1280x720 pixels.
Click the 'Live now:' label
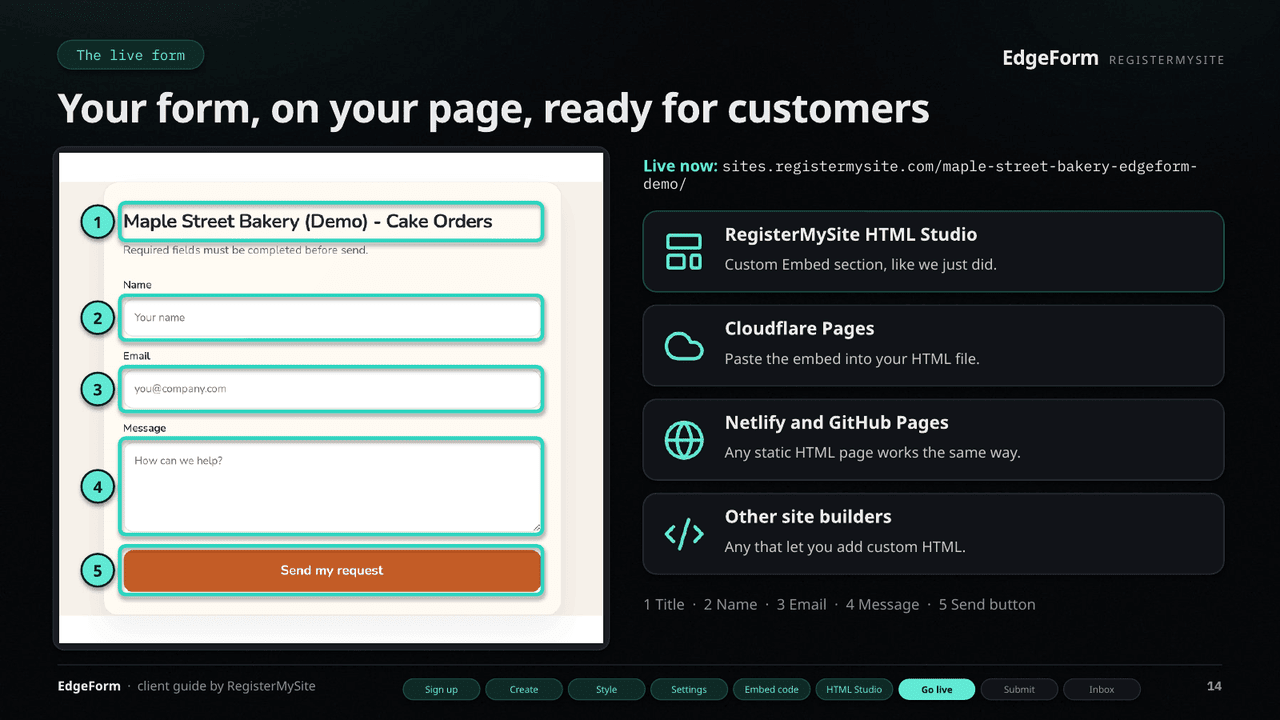[680, 166]
